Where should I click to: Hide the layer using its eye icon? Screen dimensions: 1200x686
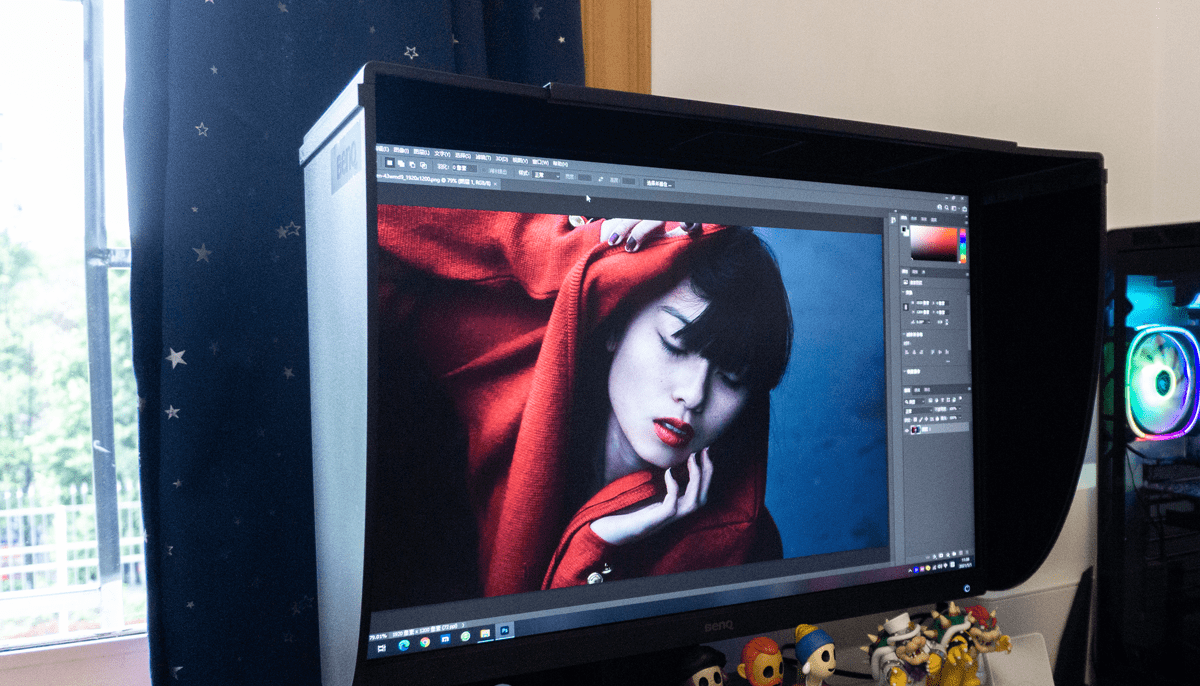907,429
